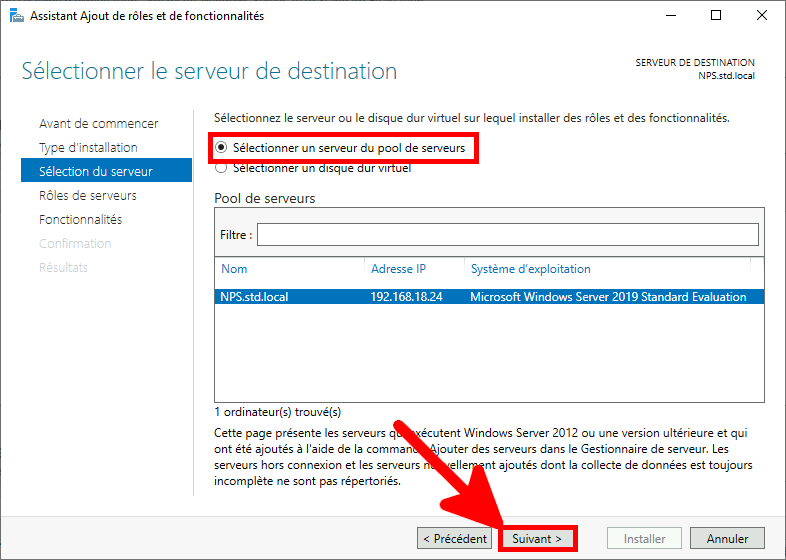
Task: Click inside the Filtre text field
Action: tap(507, 234)
